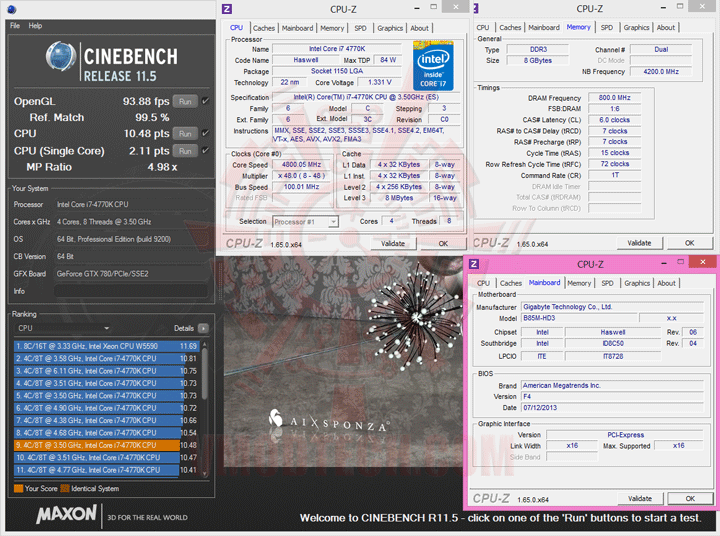Switch to Mainboard tab in the CPU-Z CPU window
Viewport: 720px width, 536px height.
[298, 28]
